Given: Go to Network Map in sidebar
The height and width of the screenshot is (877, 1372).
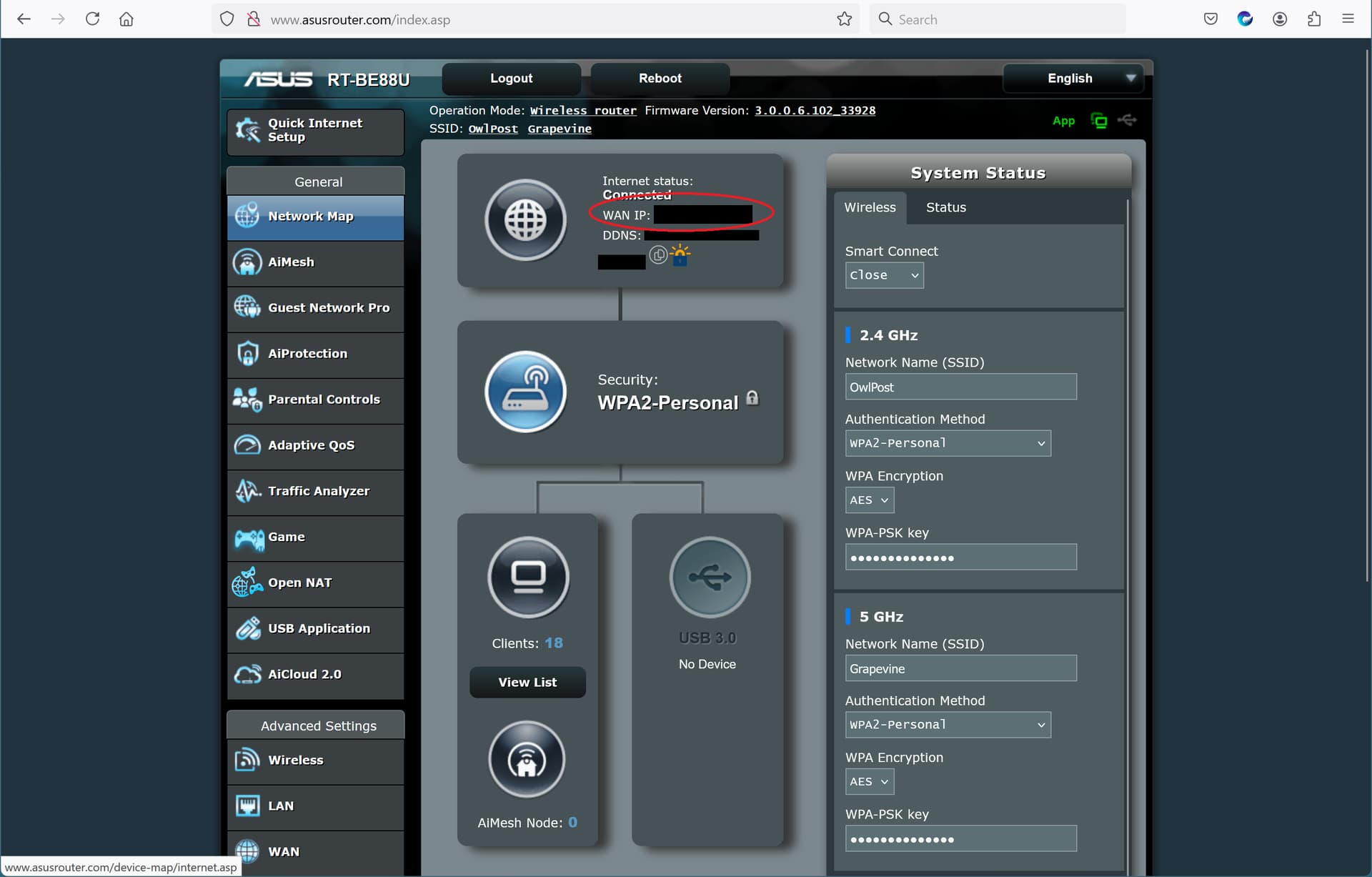Looking at the screenshot, I should [x=316, y=217].
